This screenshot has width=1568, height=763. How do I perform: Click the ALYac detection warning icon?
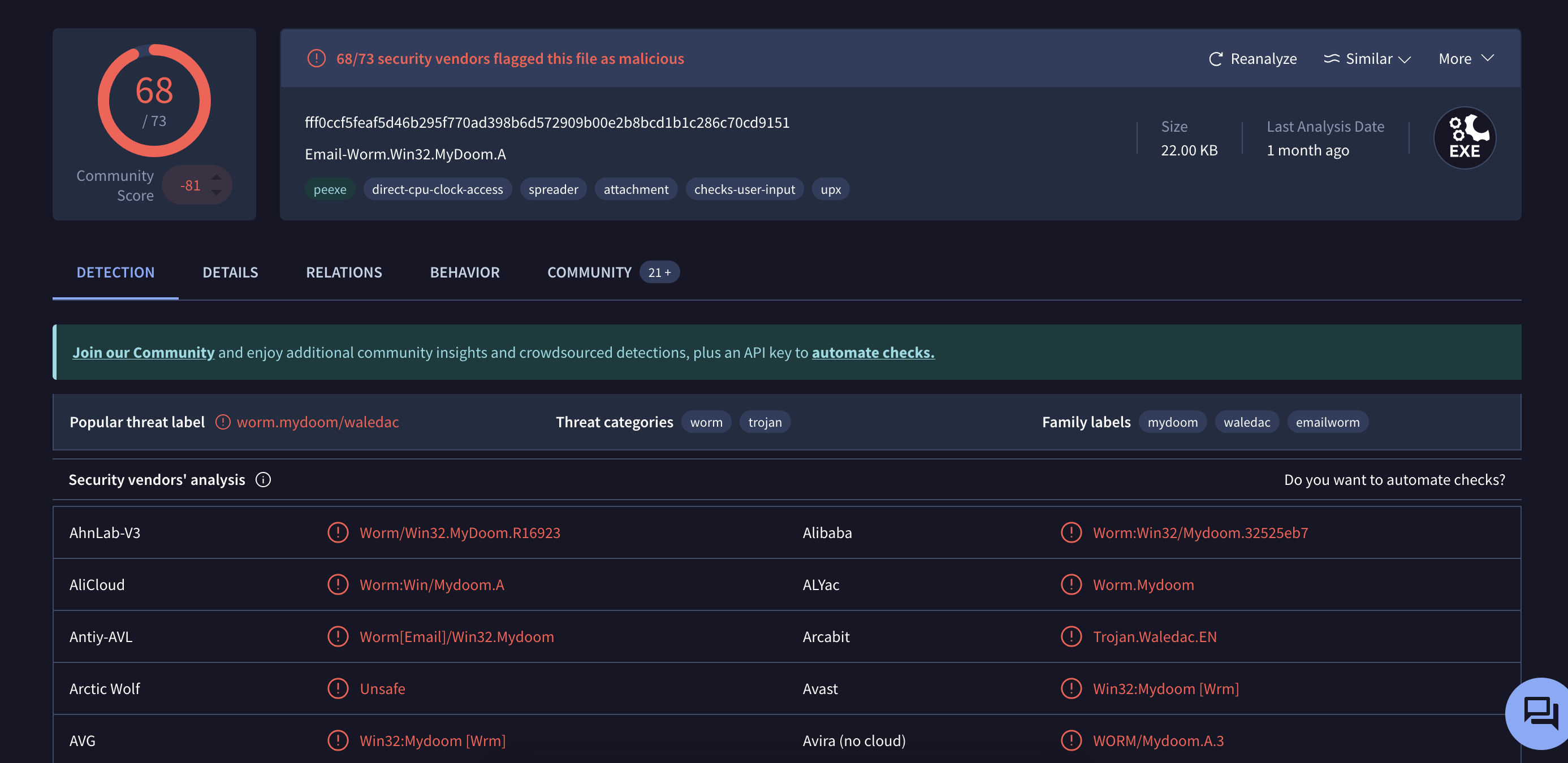1071,585
